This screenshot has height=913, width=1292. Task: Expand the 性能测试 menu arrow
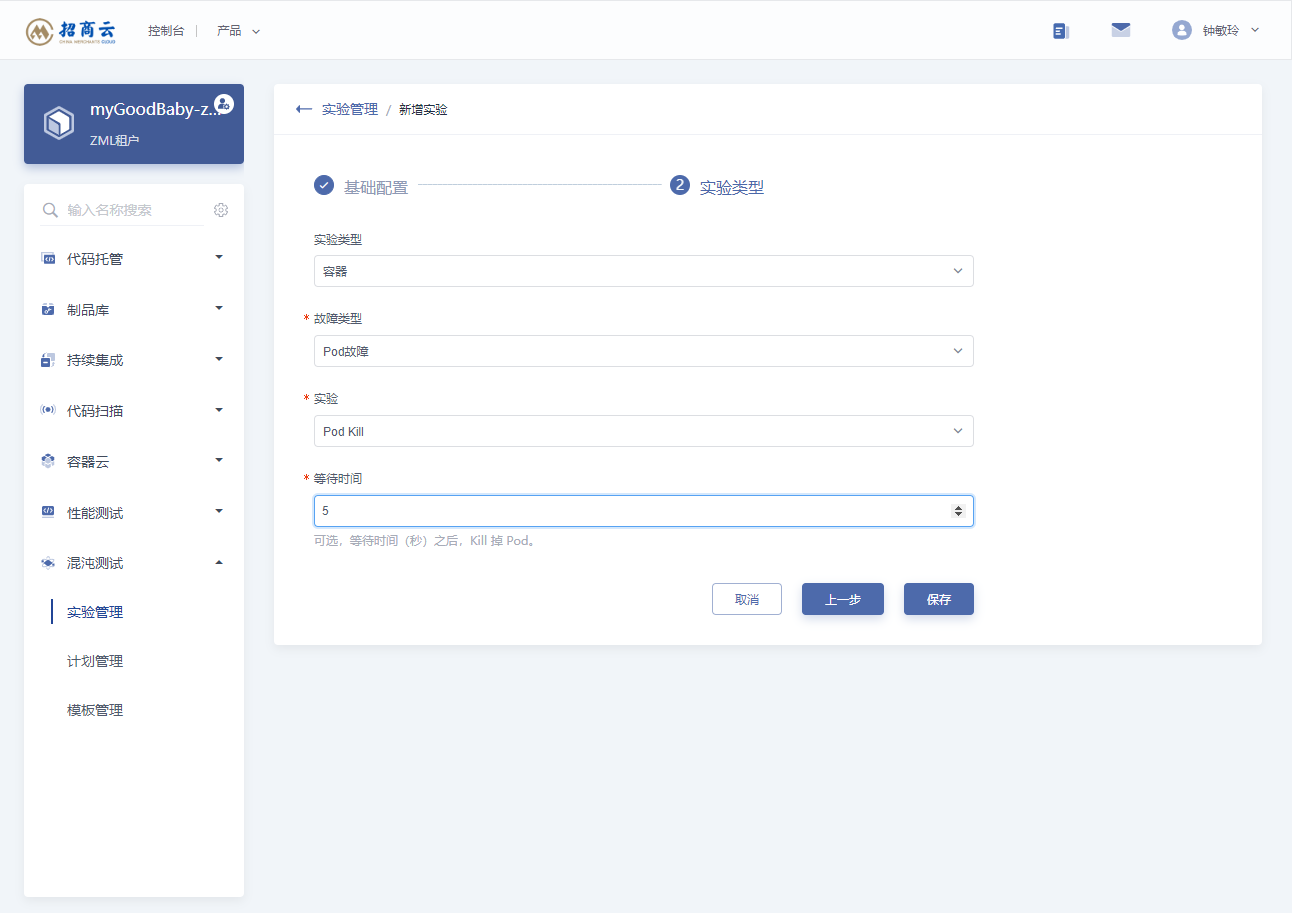[219, 511]
